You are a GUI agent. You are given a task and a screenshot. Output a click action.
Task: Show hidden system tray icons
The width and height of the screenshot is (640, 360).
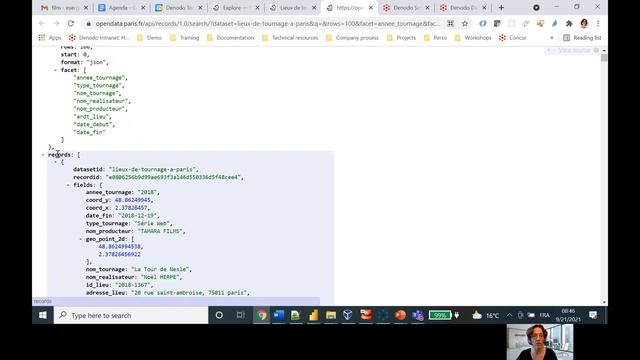click(x=509, y=315)
